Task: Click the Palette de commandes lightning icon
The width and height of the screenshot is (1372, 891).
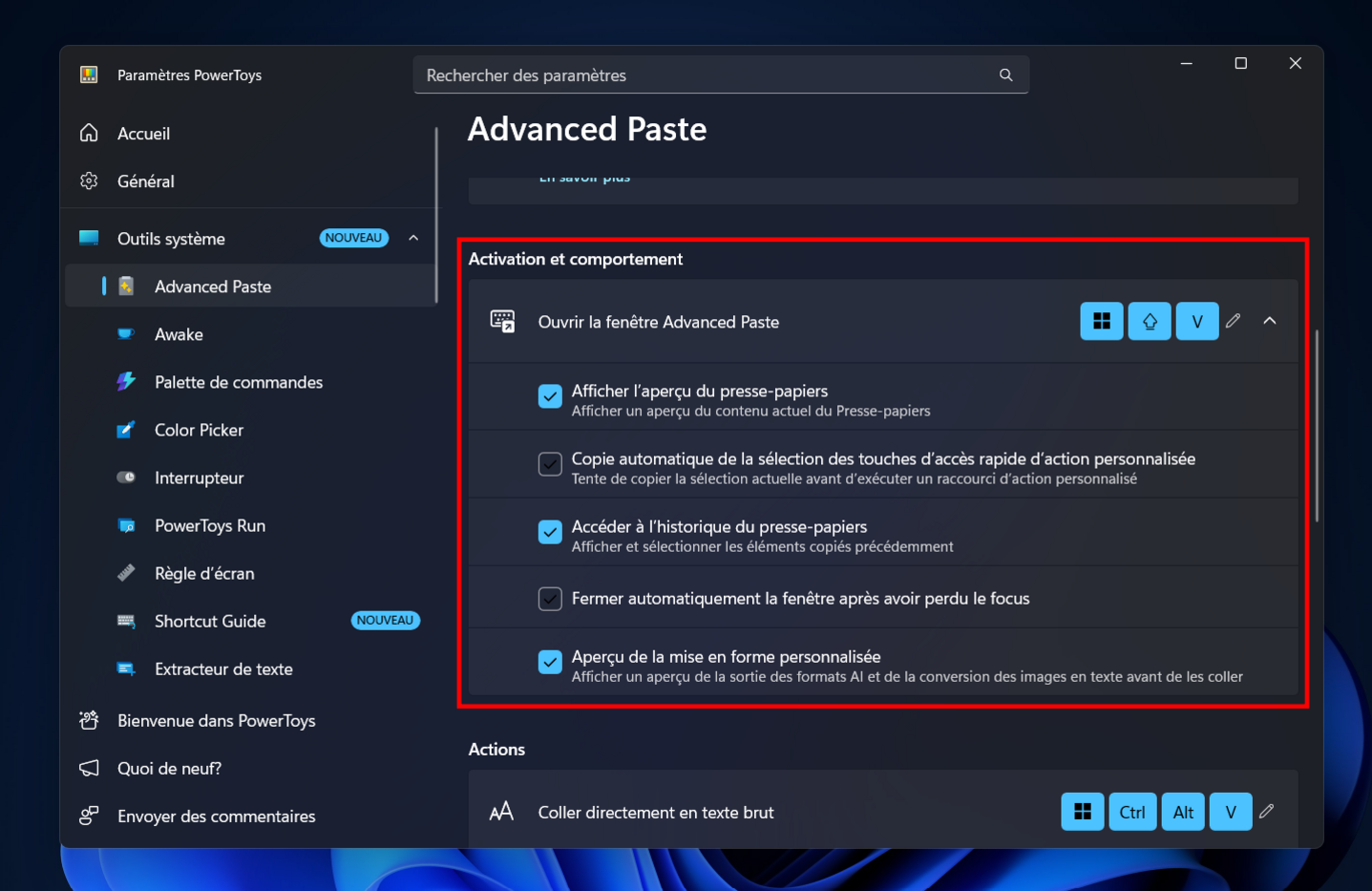Action: coord(126,381)
